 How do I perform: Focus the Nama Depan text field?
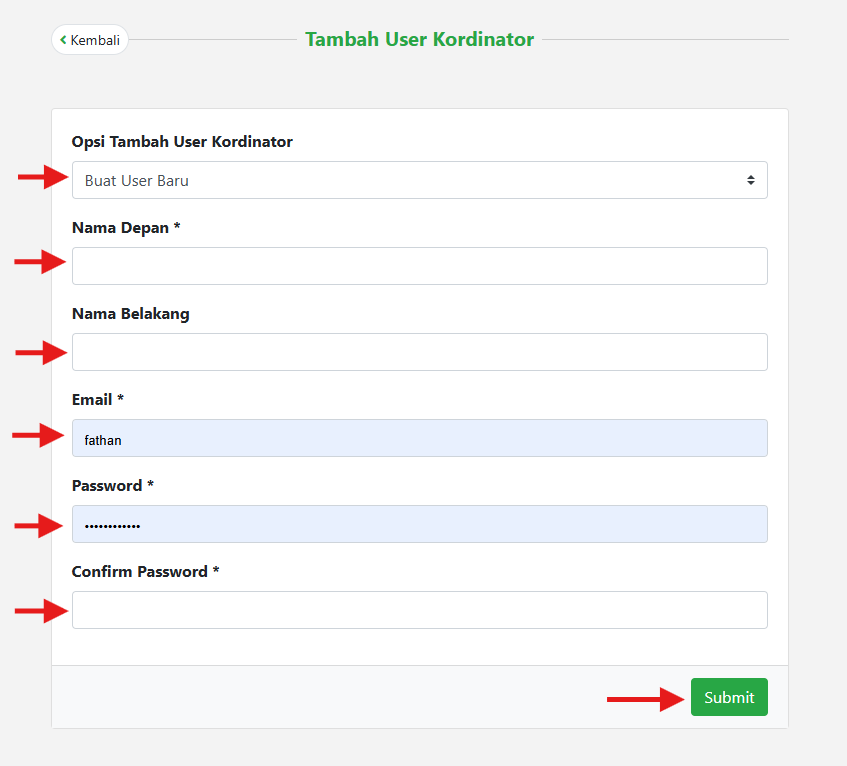tap(420, 266)
